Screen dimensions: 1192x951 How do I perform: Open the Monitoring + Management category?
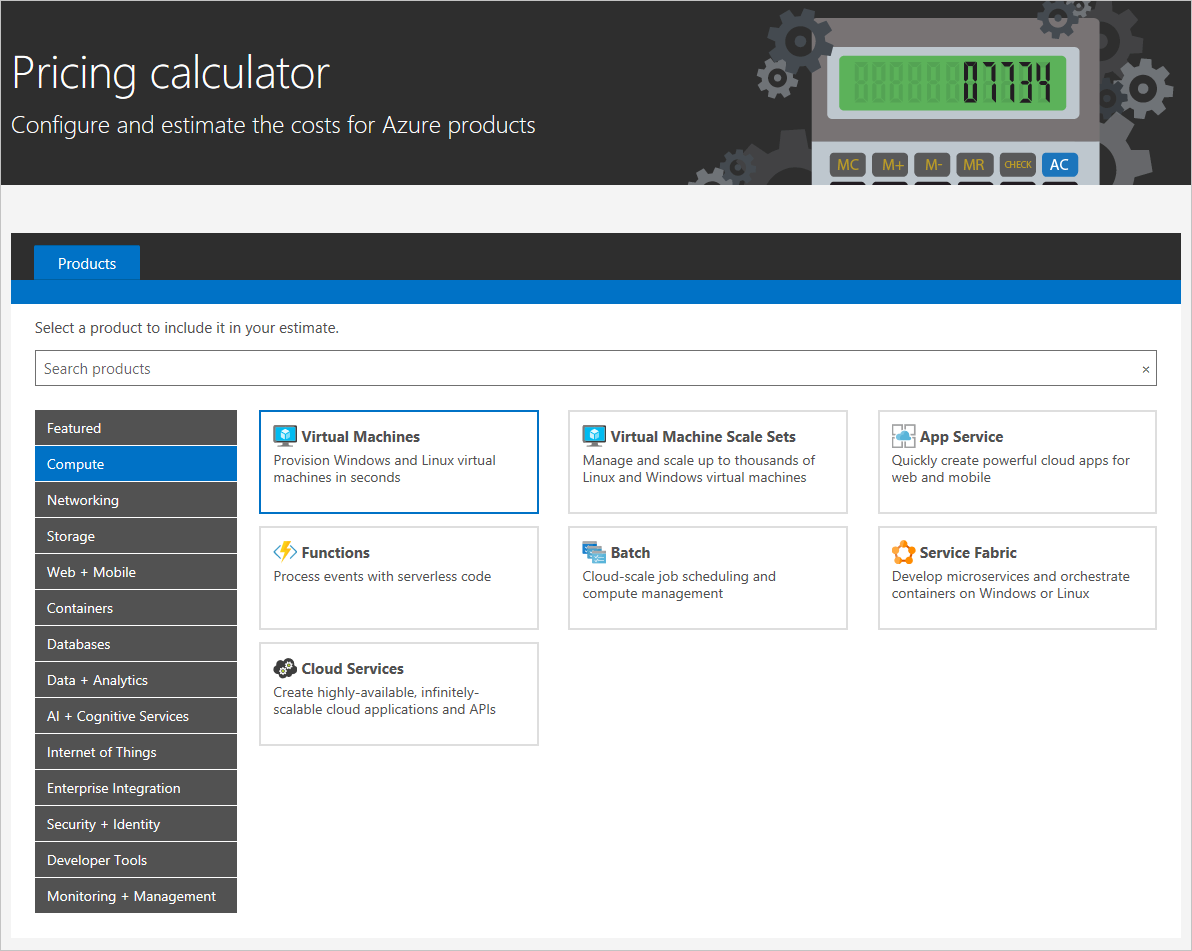136,896
